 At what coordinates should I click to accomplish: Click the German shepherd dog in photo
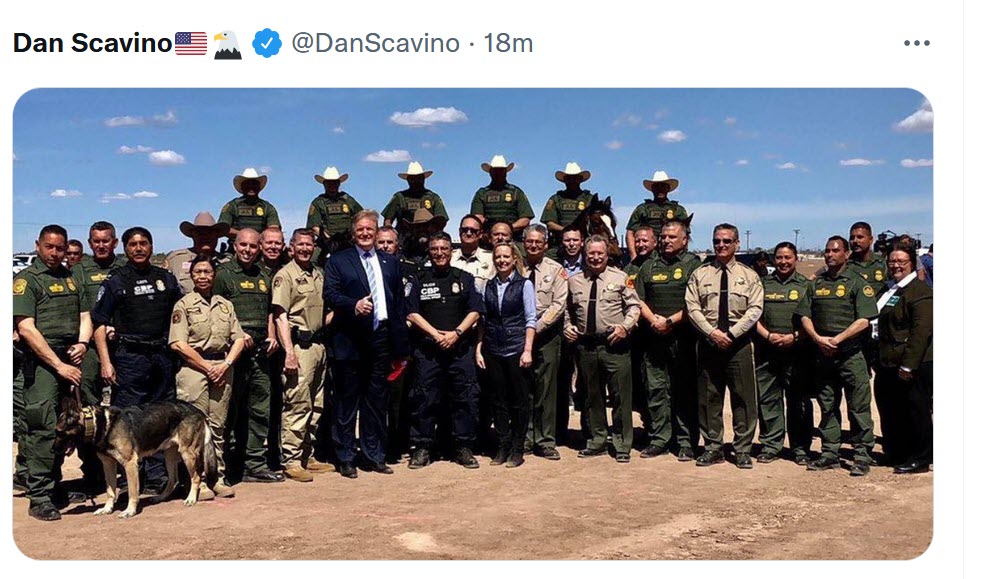pos(137,447)
